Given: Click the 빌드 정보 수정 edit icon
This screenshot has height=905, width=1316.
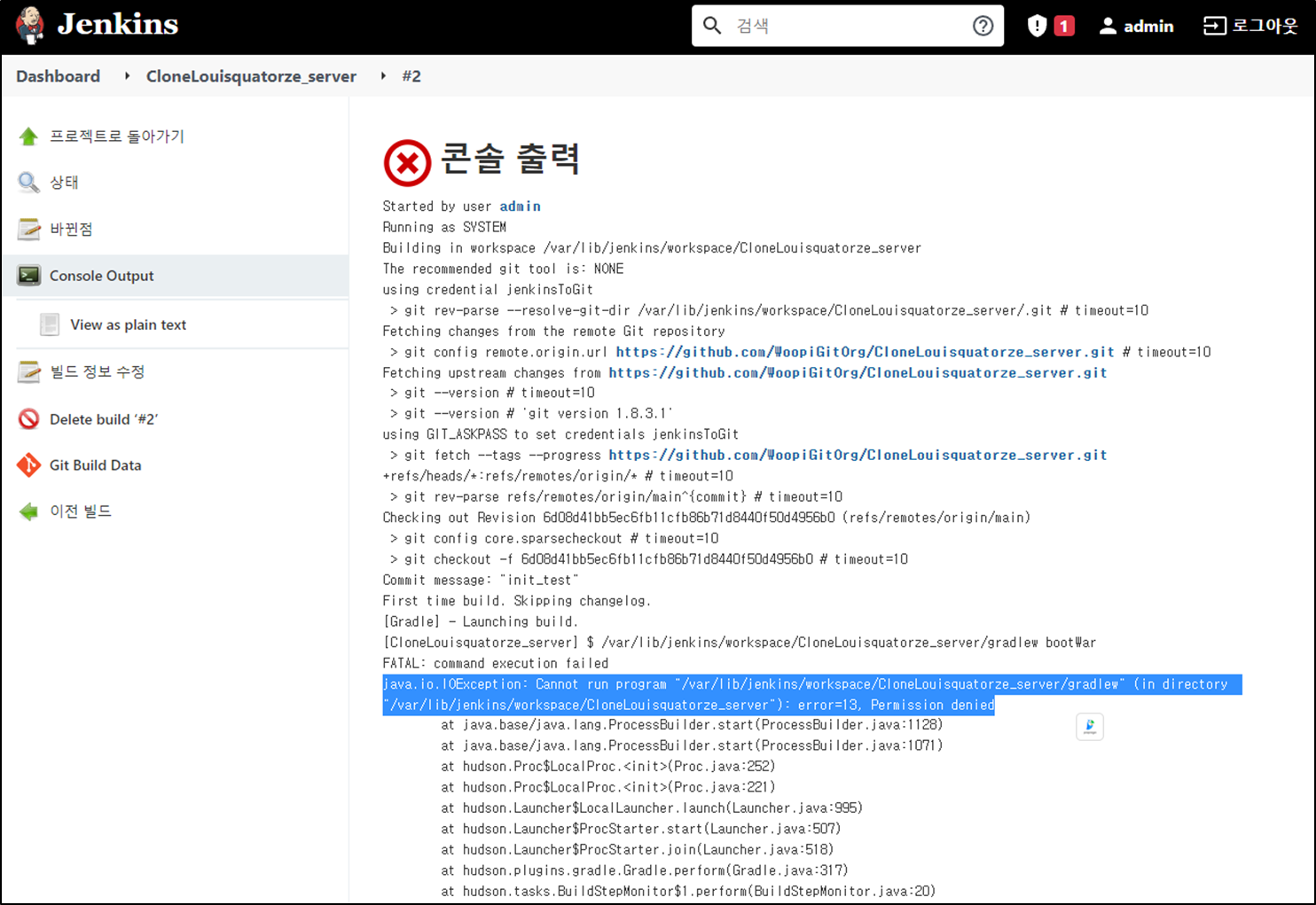Looking at the screenshot, I should point(28,372).
